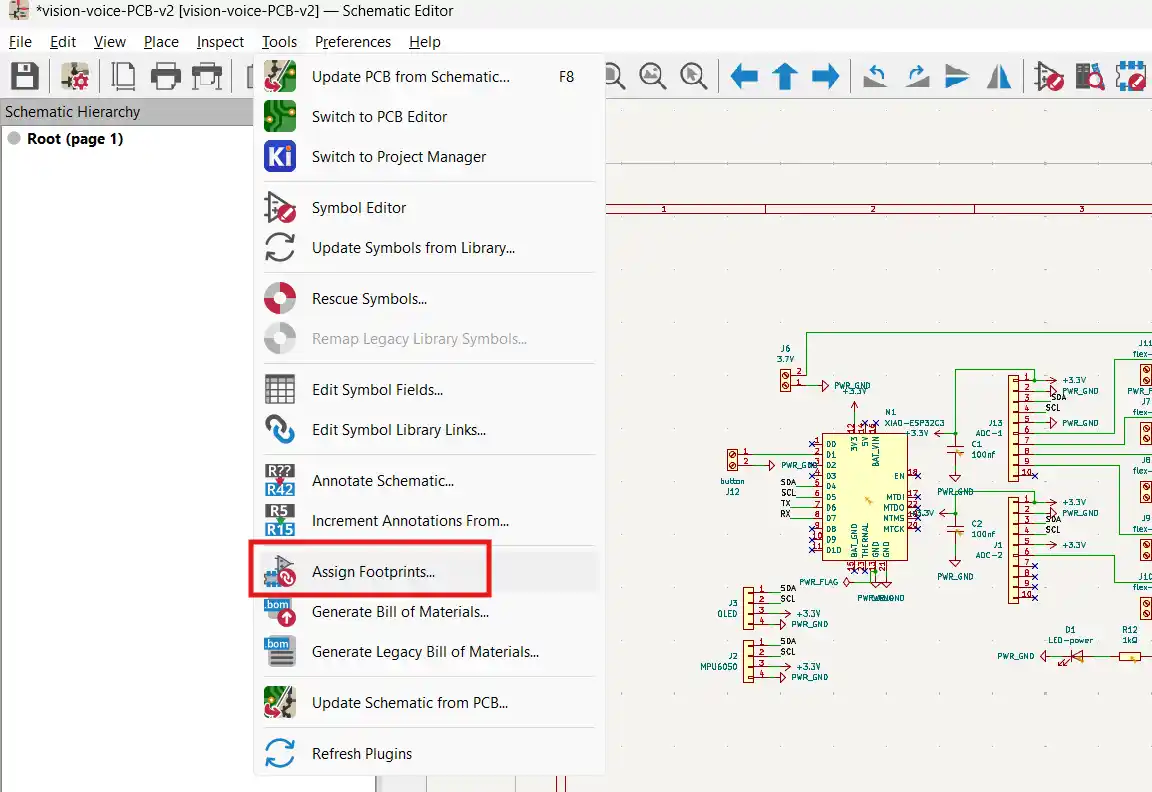Screen dimensions: 1152x792
Task: Click the Schematic Hierarchy panel title
Action: pyautogui.click(x=72, y=112)
